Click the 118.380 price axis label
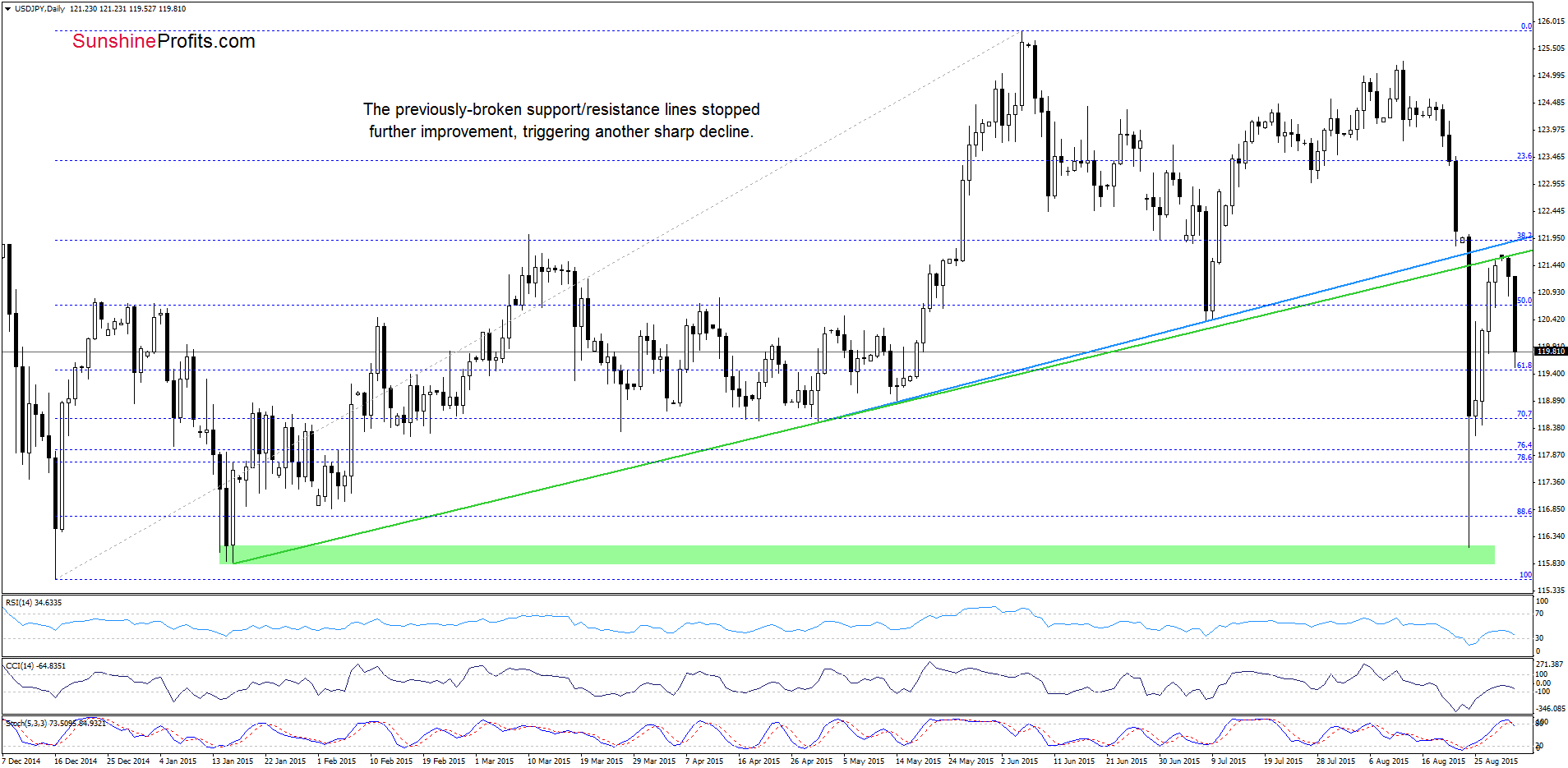 pos(1550,428)
